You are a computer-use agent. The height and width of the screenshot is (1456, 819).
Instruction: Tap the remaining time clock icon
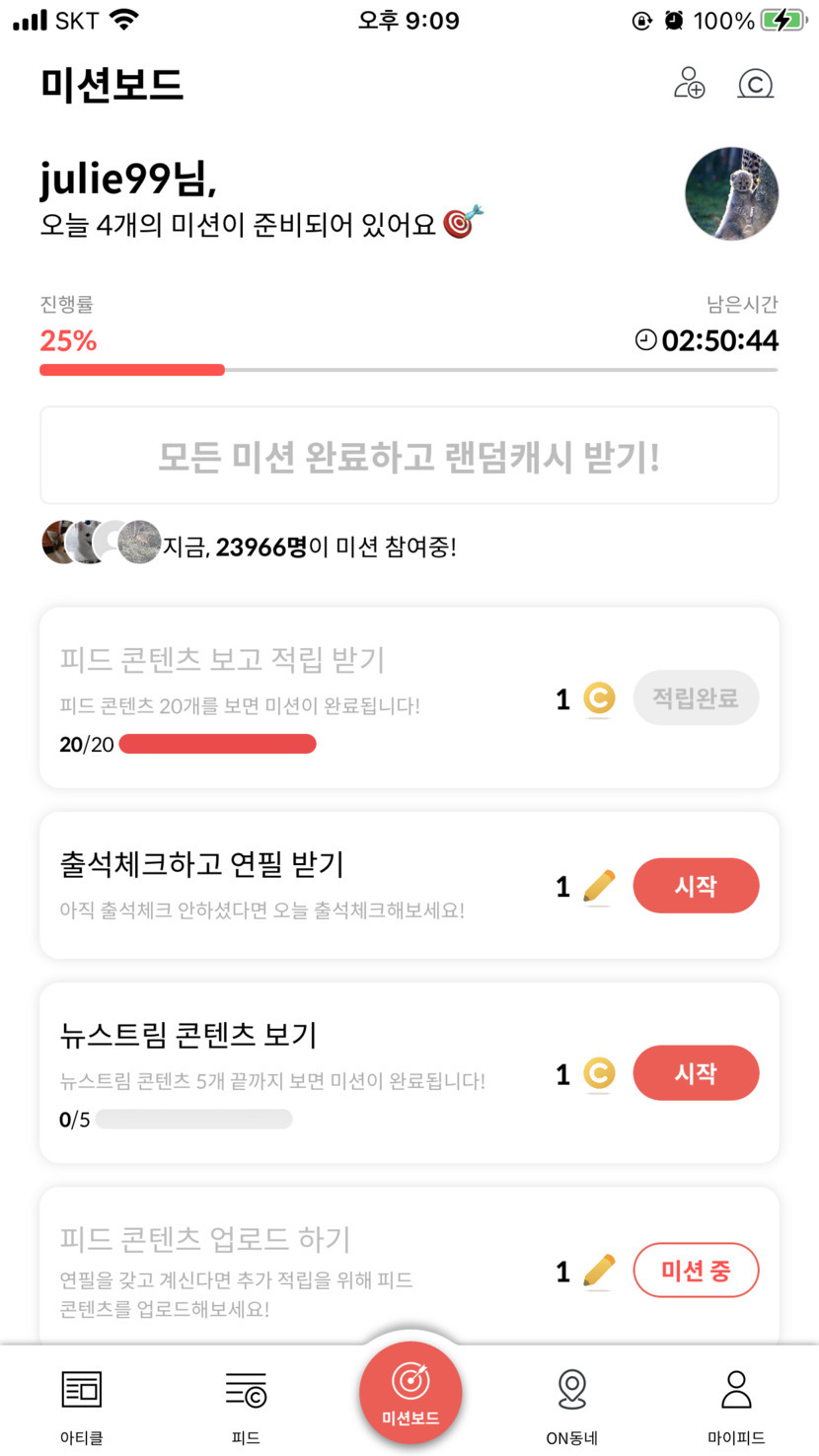pos(645,340)
